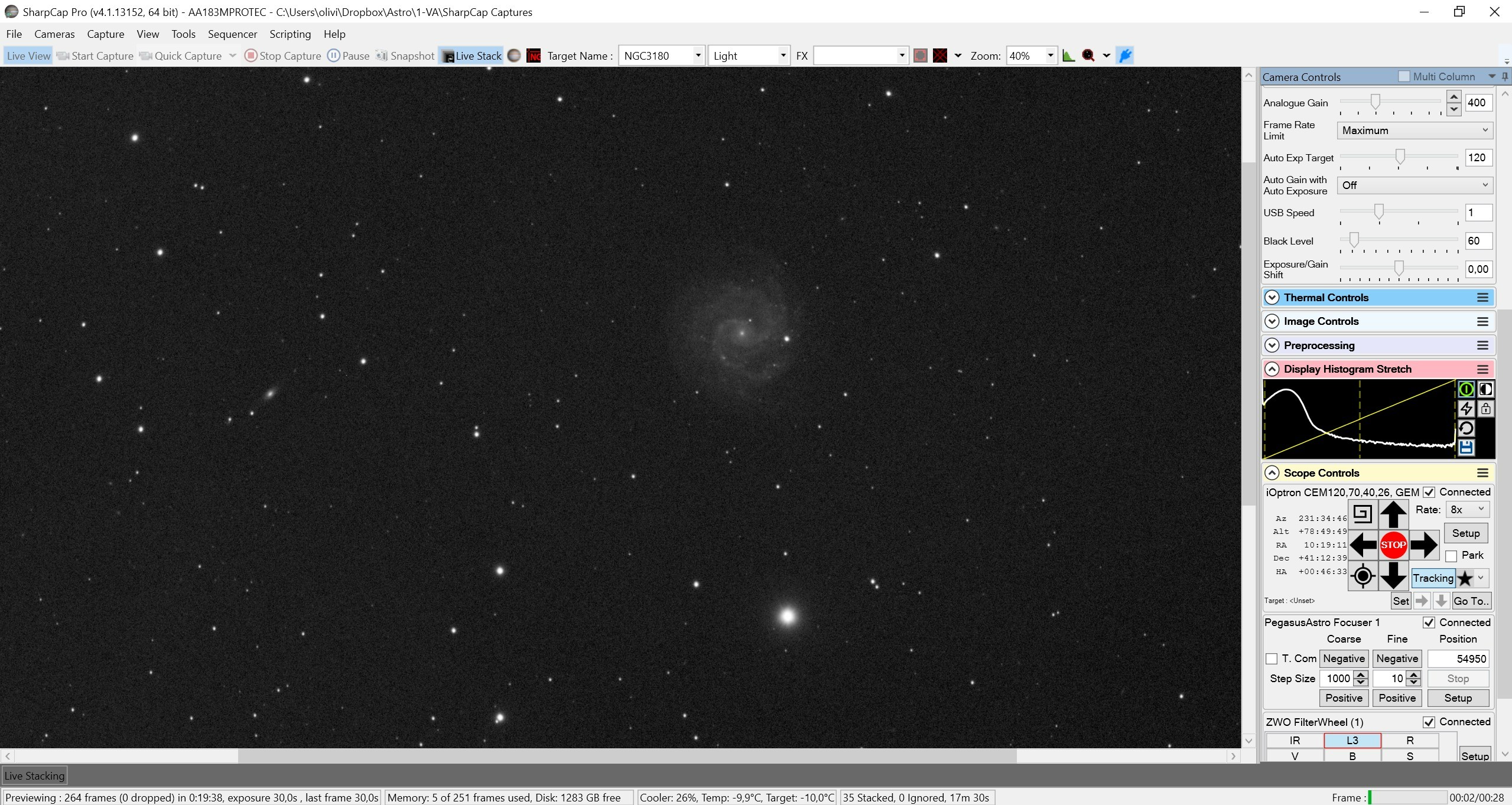Toggle the Live Stack button
Image resolution: width=1512 pixels, height=805 pixels.
pyautogui.click(x=472, y=56)
